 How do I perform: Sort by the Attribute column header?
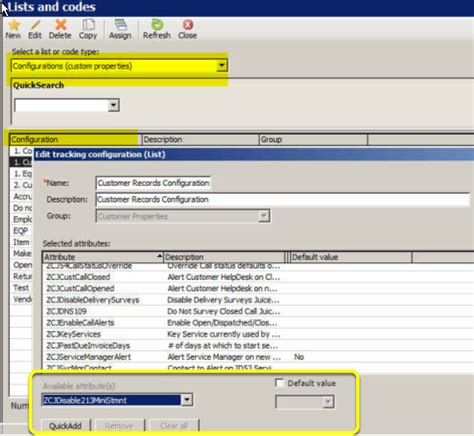pos(102,257)
